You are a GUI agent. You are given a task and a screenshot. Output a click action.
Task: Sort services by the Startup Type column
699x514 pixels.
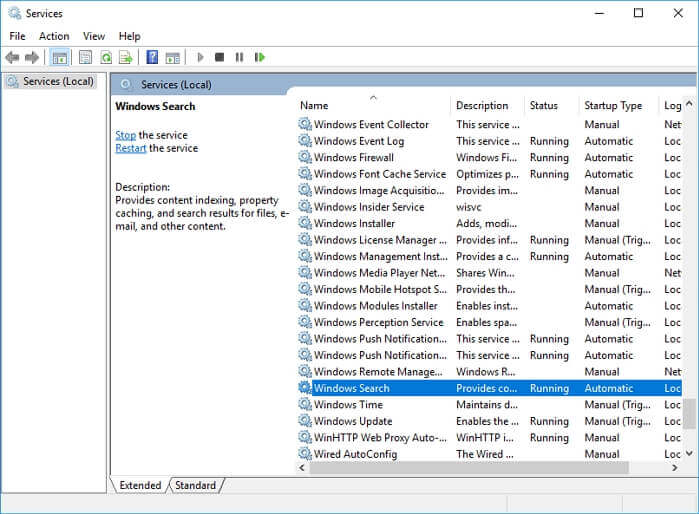pos(613,105)
